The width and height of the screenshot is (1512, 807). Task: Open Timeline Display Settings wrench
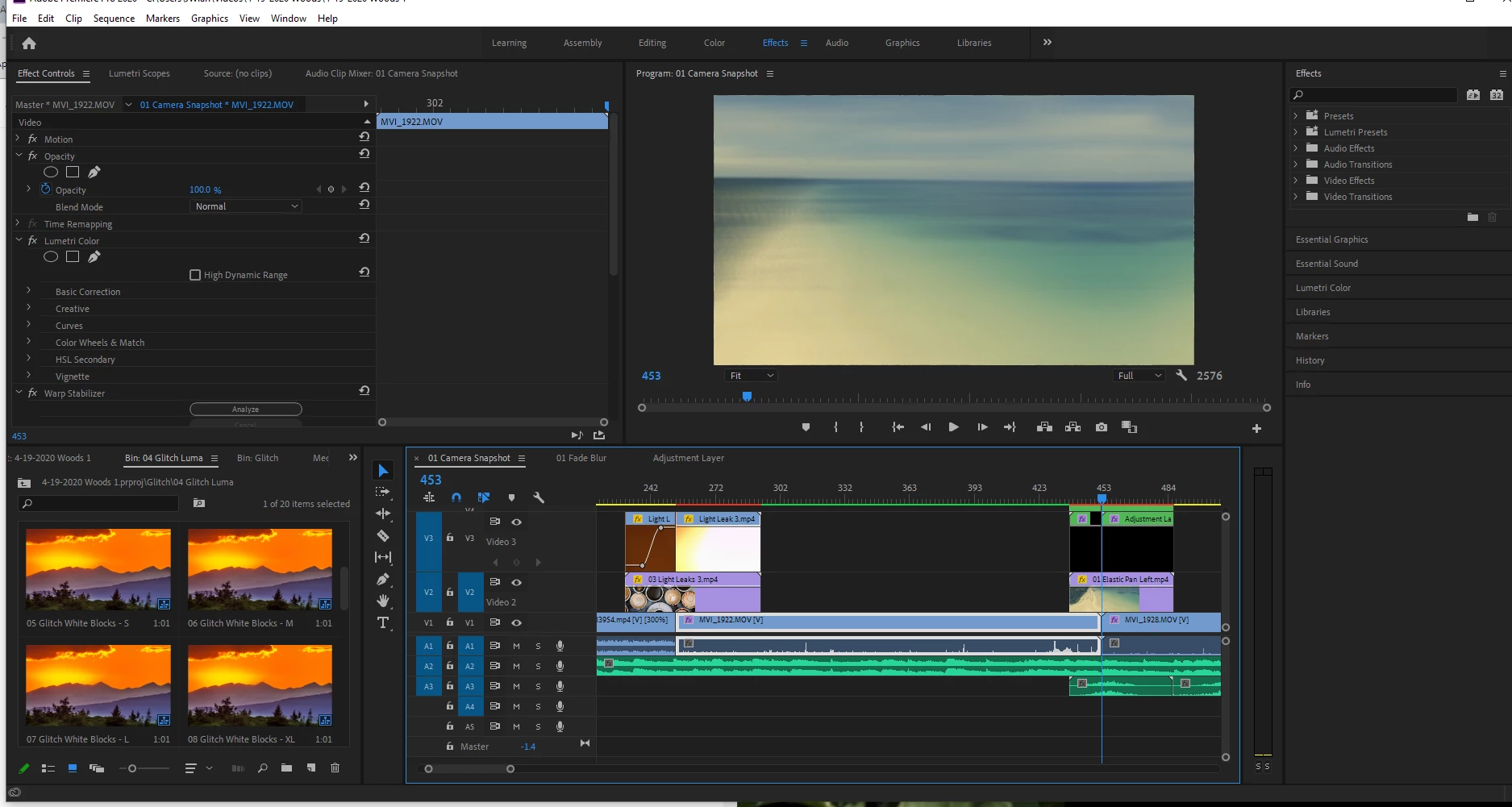(x=539, y=497)
